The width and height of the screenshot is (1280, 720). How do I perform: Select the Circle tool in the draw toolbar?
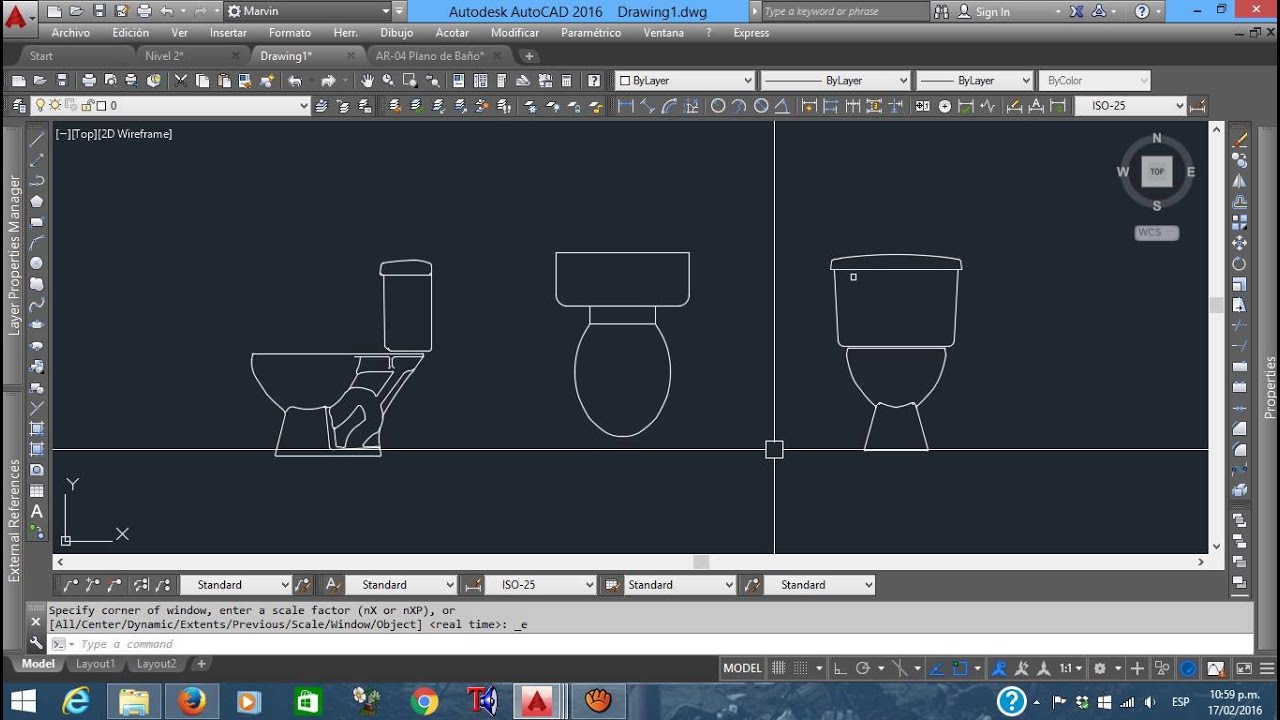37,263
